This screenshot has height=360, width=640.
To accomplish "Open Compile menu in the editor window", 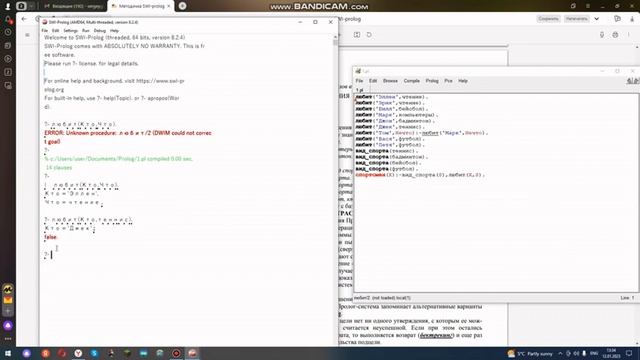I will click(x=411, y=81).
